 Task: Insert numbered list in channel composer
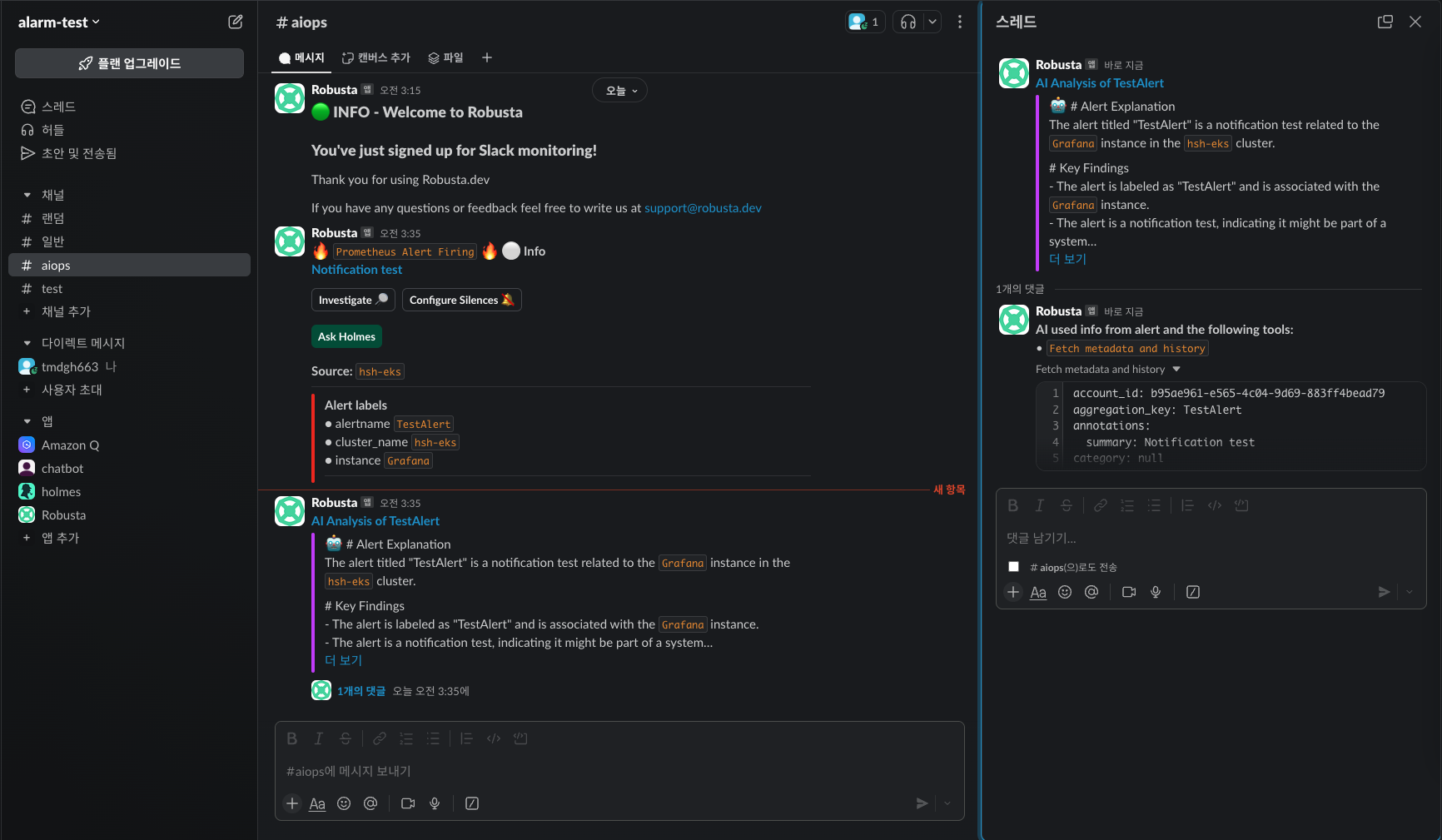[406, 738]
